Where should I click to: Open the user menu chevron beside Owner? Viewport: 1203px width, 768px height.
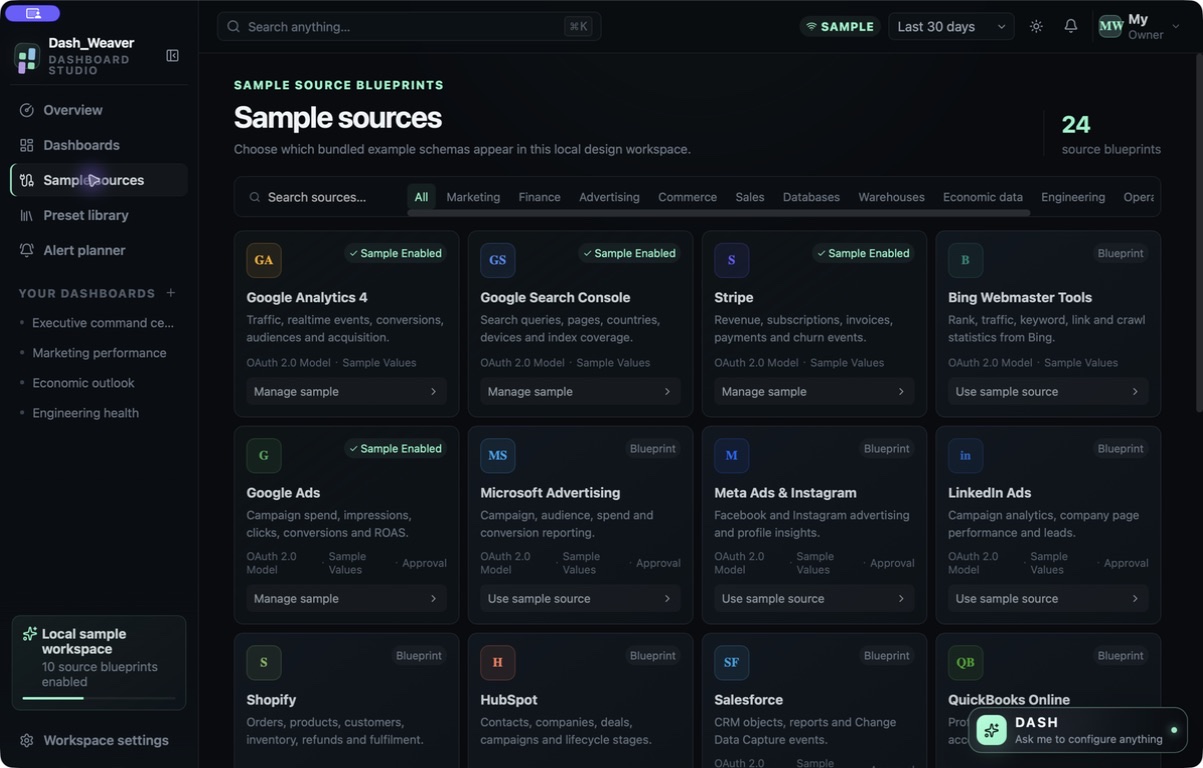tap(1175, 27)
